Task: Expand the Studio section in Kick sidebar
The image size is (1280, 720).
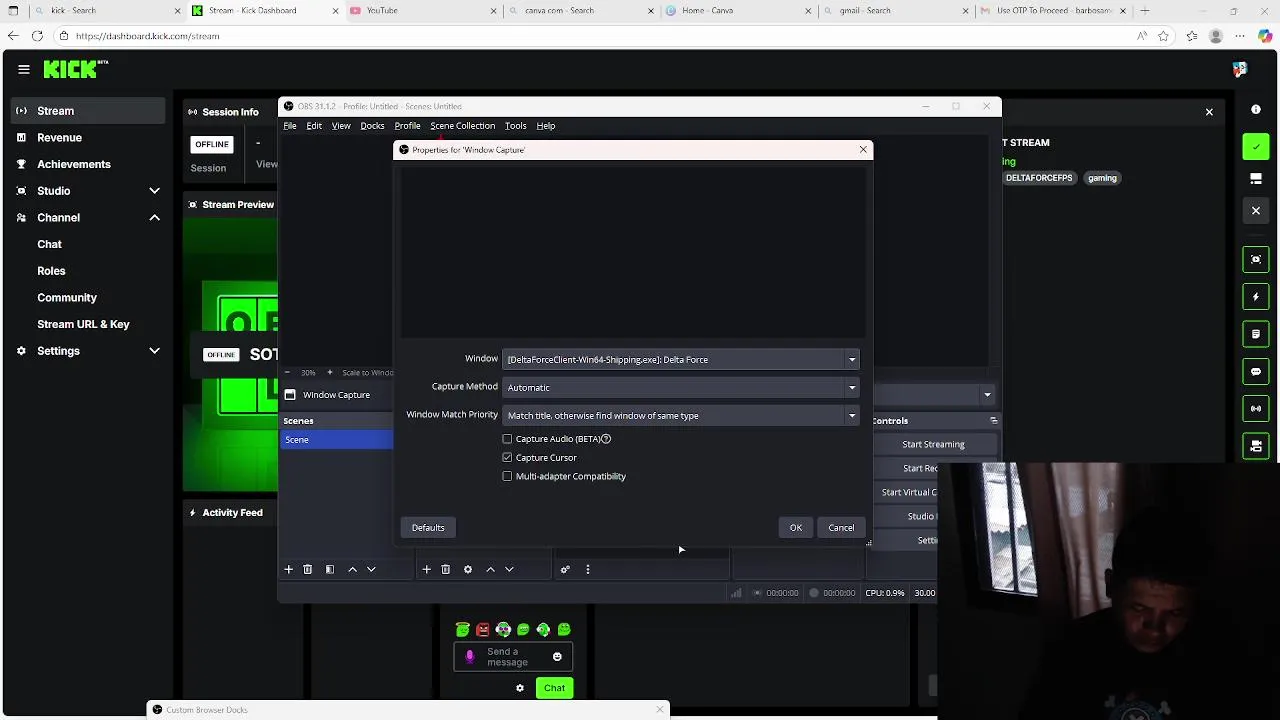Action: [x=154, y=191]
